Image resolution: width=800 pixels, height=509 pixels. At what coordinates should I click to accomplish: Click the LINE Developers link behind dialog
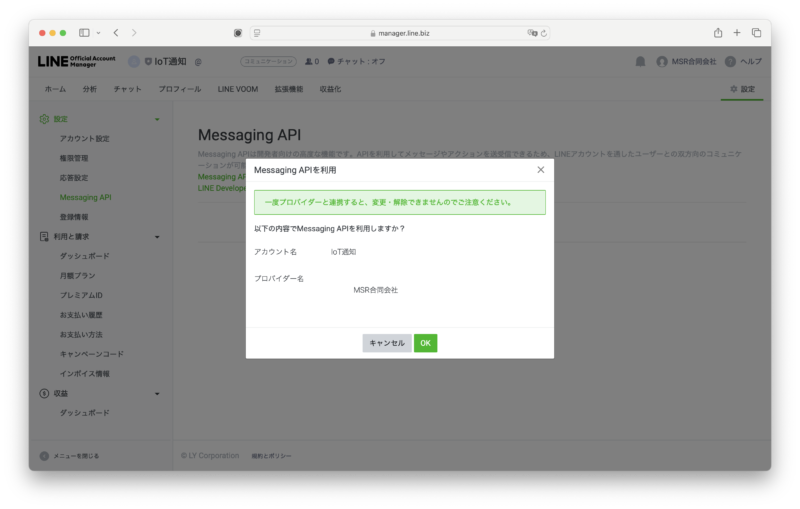[x=222, y=188]
